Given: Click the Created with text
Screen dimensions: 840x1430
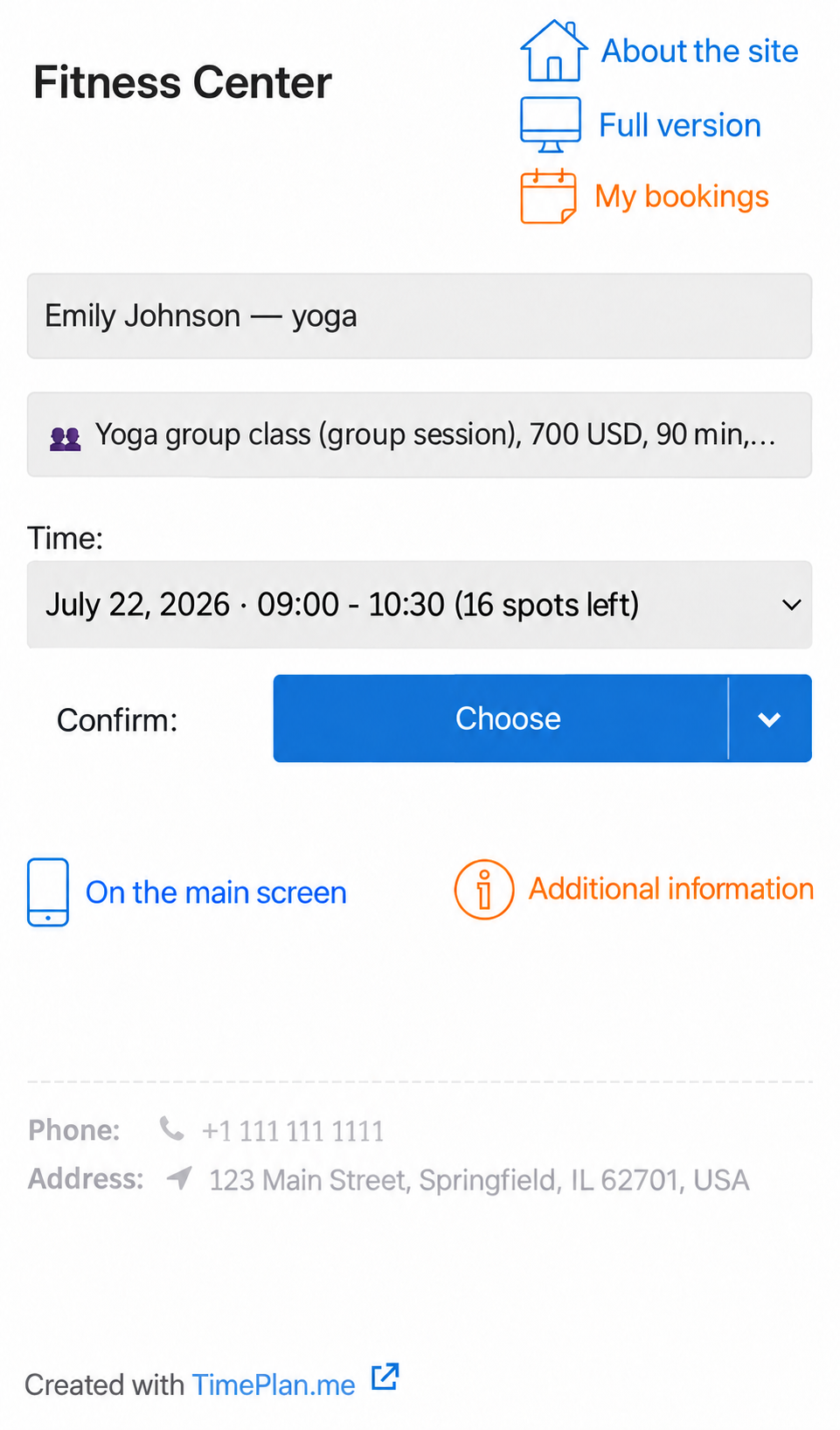Looking at the screenshot, I should point(104,1385).
